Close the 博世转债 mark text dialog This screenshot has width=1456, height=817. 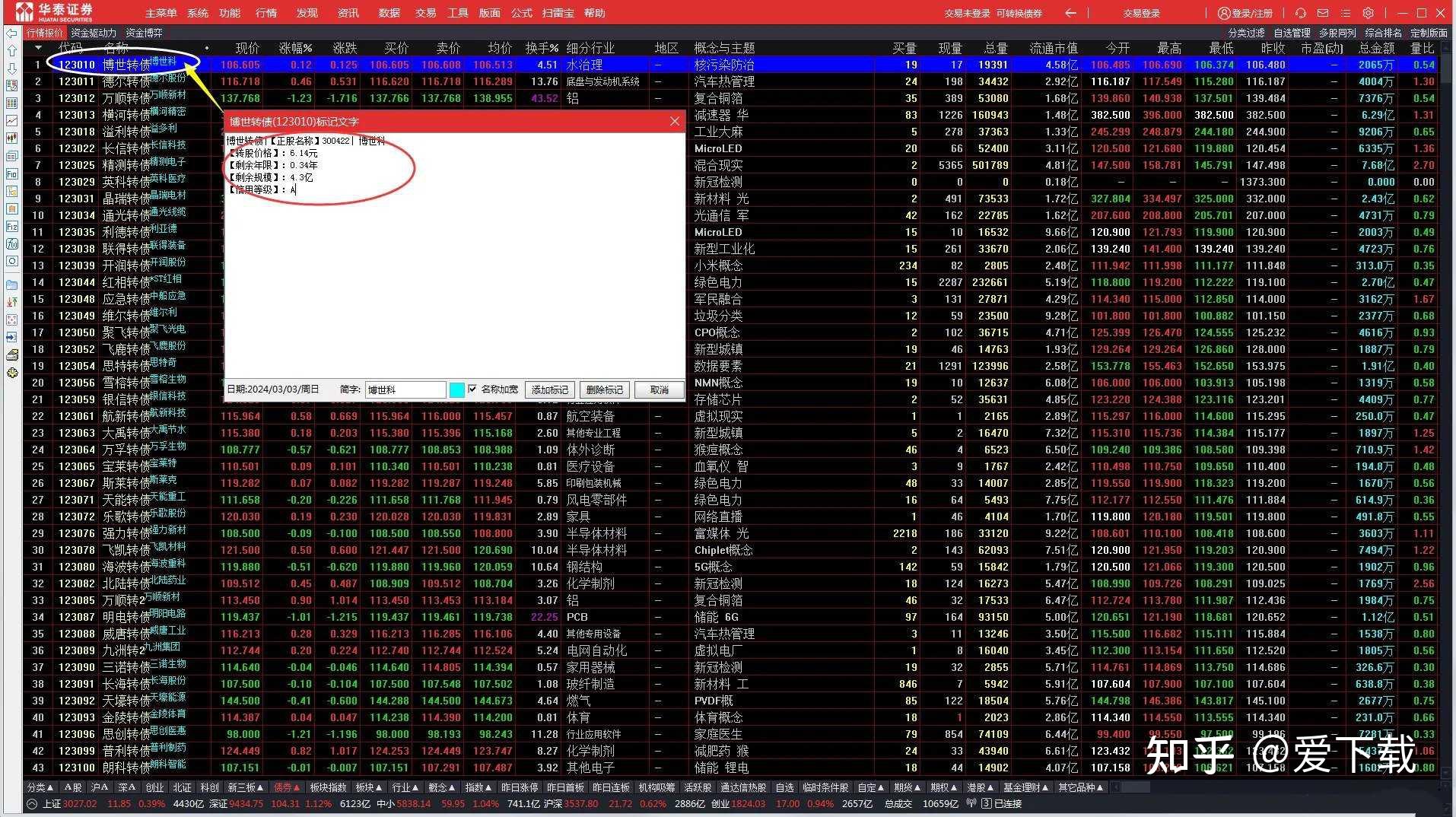coord(675,122)
